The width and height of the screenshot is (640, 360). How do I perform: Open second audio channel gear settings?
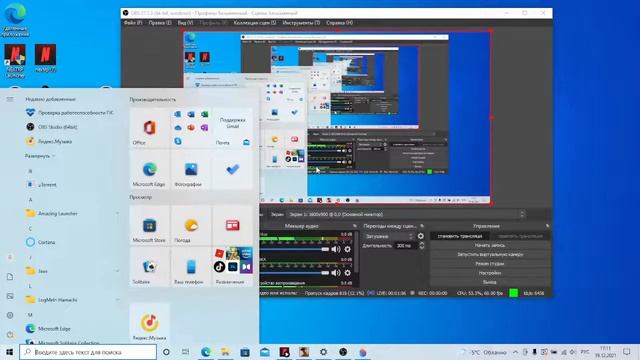click(x=347, y=272)
